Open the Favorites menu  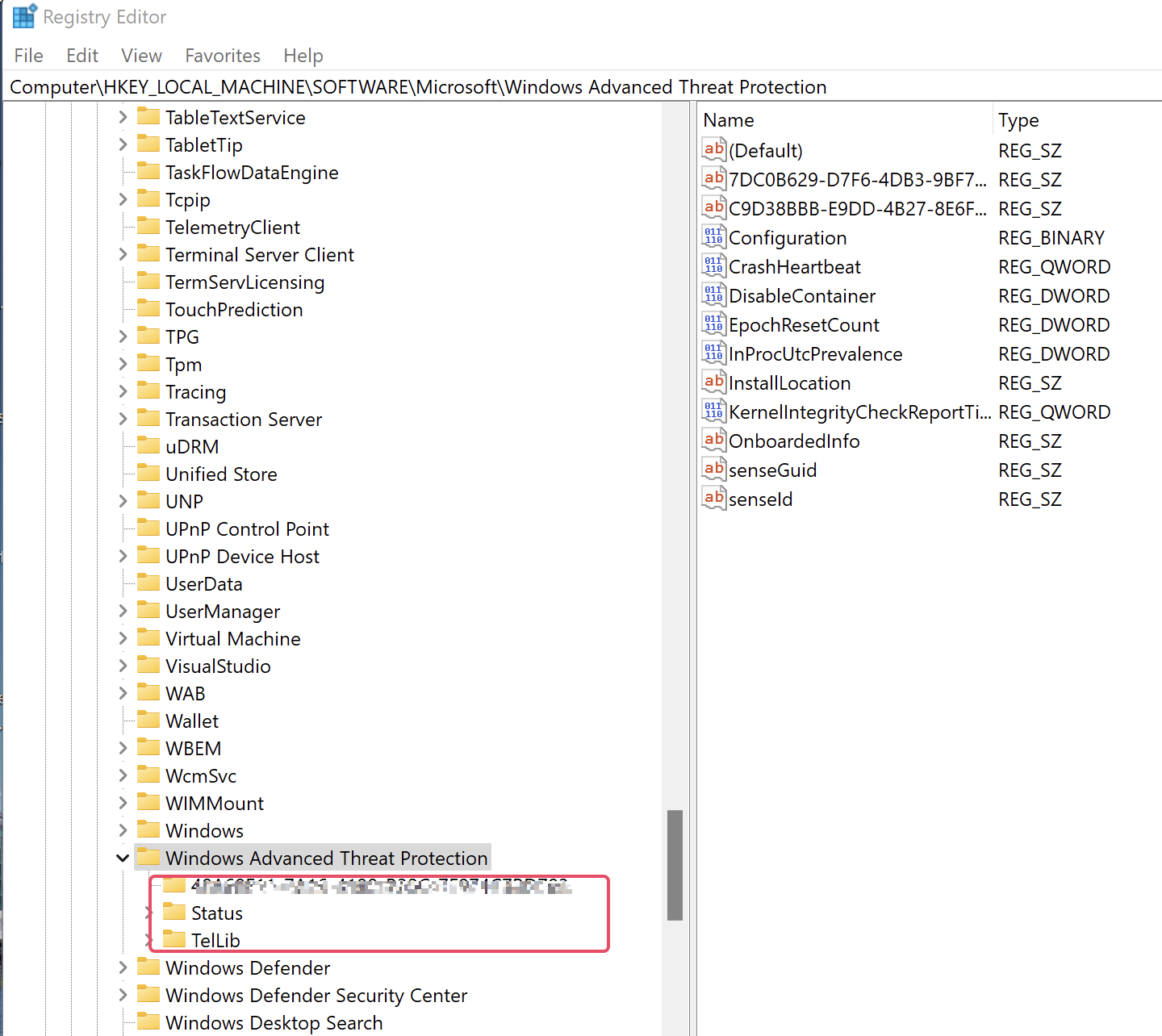[223, 55]
